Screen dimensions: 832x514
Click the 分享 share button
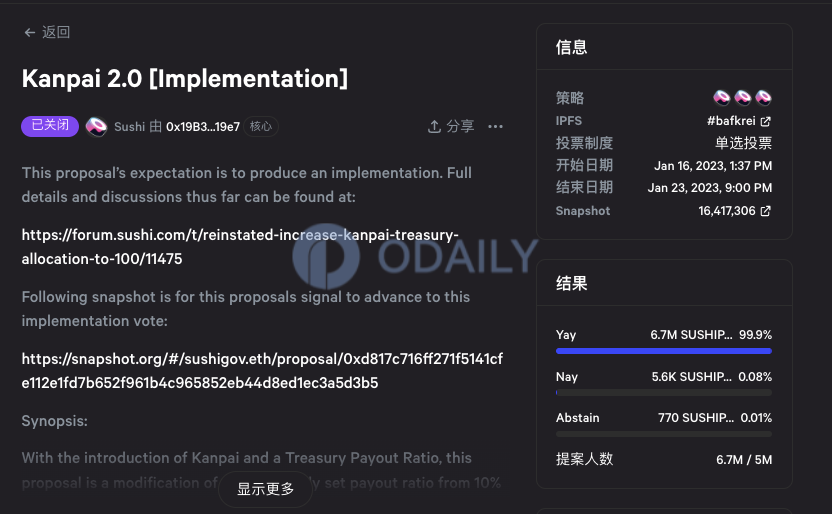[x=451, y=126]
